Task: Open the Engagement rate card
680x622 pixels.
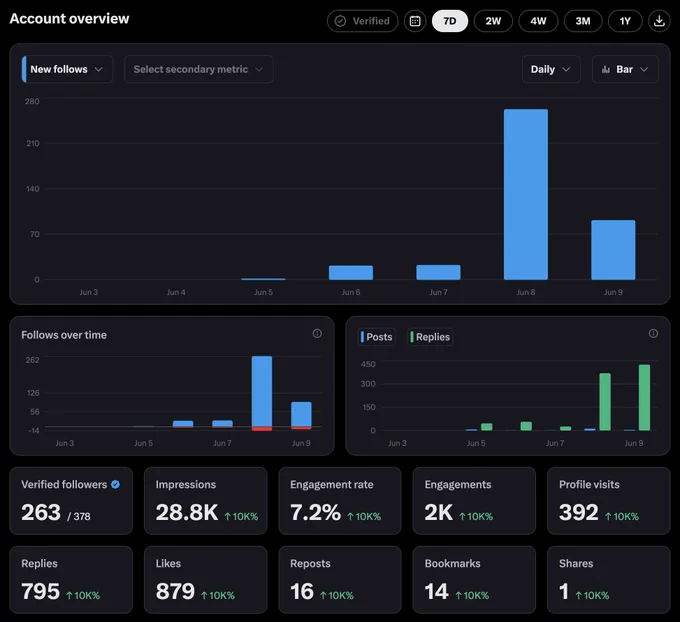Action: [340, 501]
